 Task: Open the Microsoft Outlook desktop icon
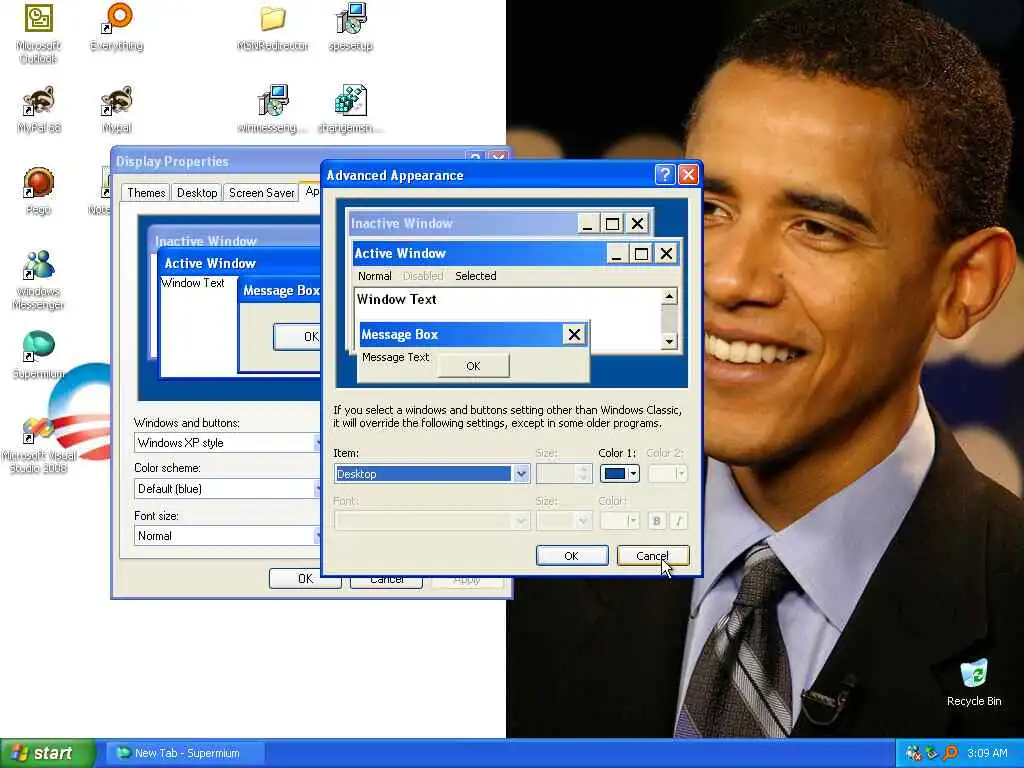(x=38, y=33)
